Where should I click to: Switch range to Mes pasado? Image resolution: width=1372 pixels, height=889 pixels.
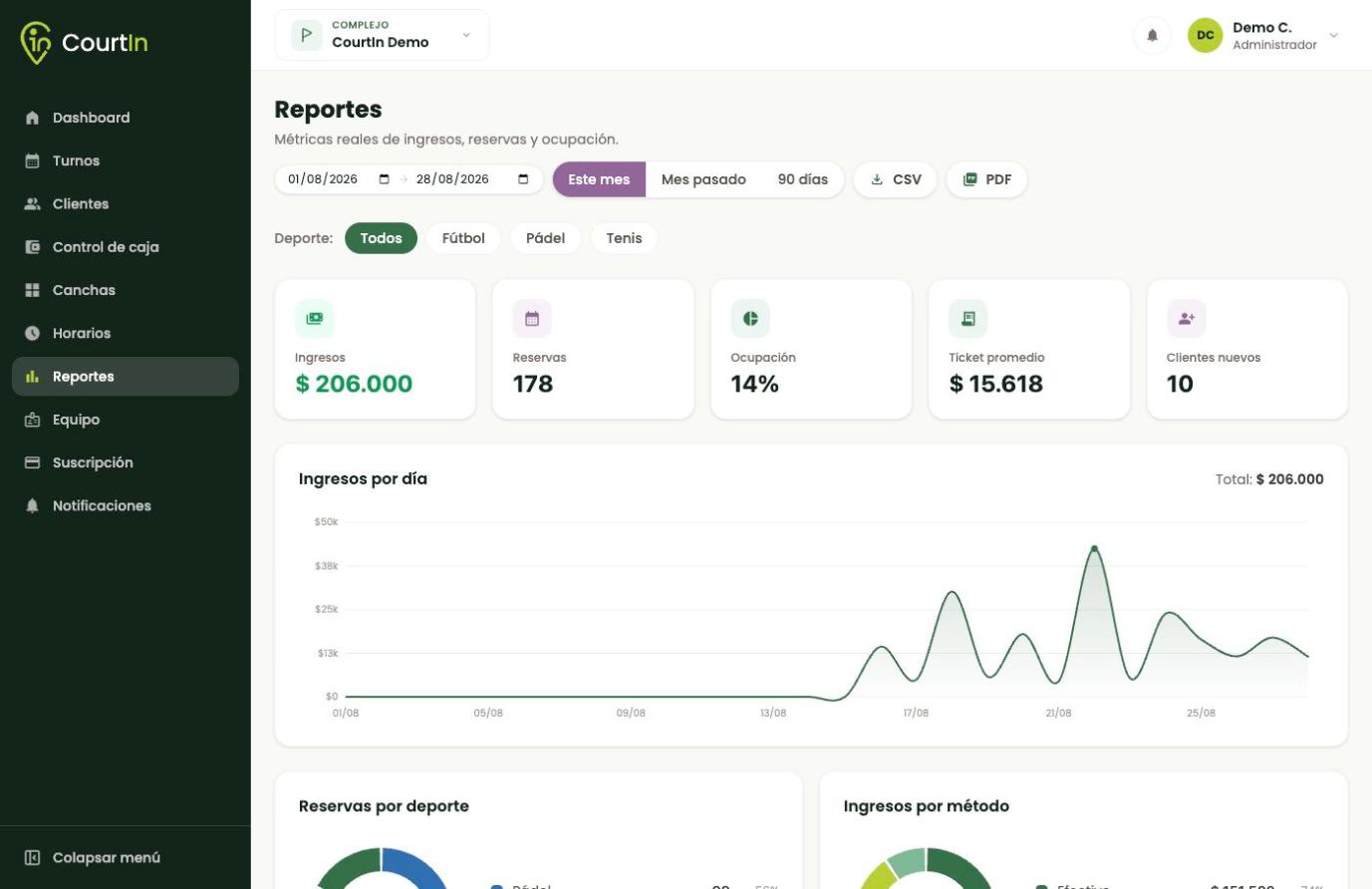[x=703, y=179]
